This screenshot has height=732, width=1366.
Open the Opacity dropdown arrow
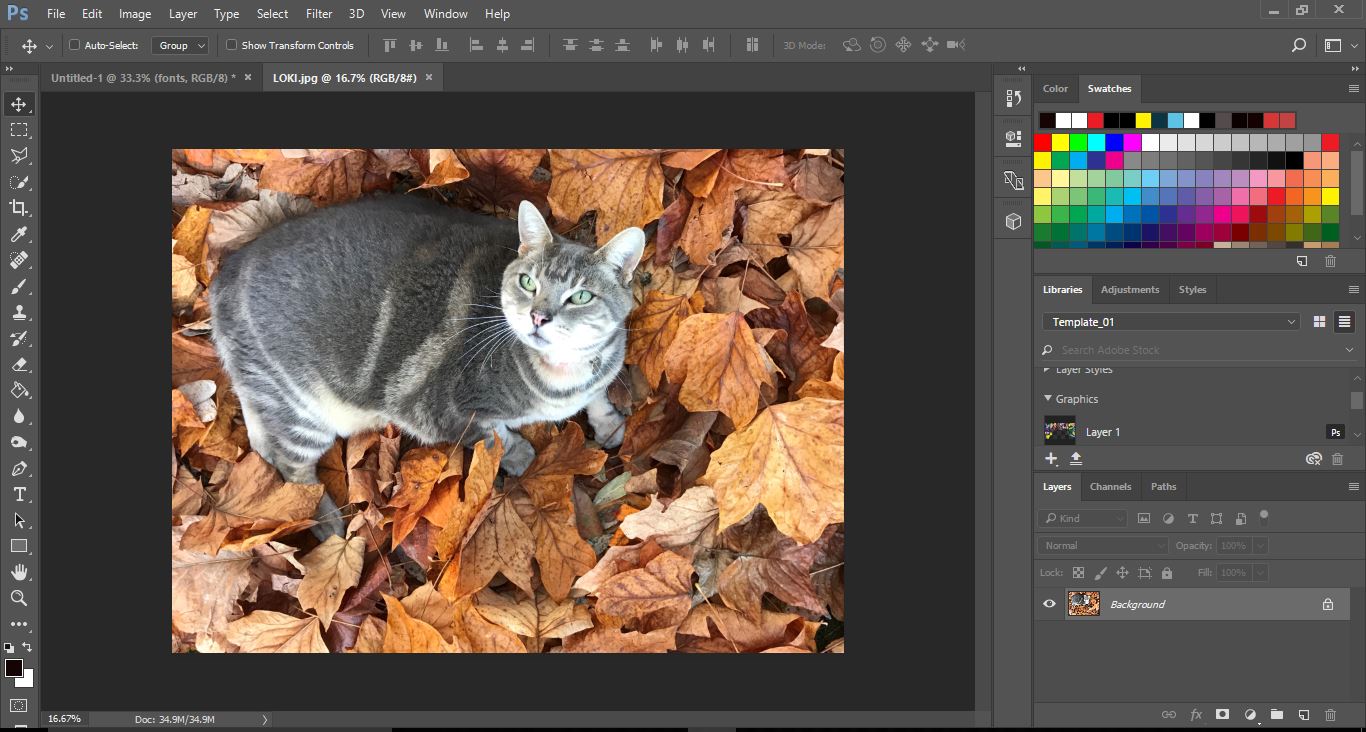[1260, 546]
